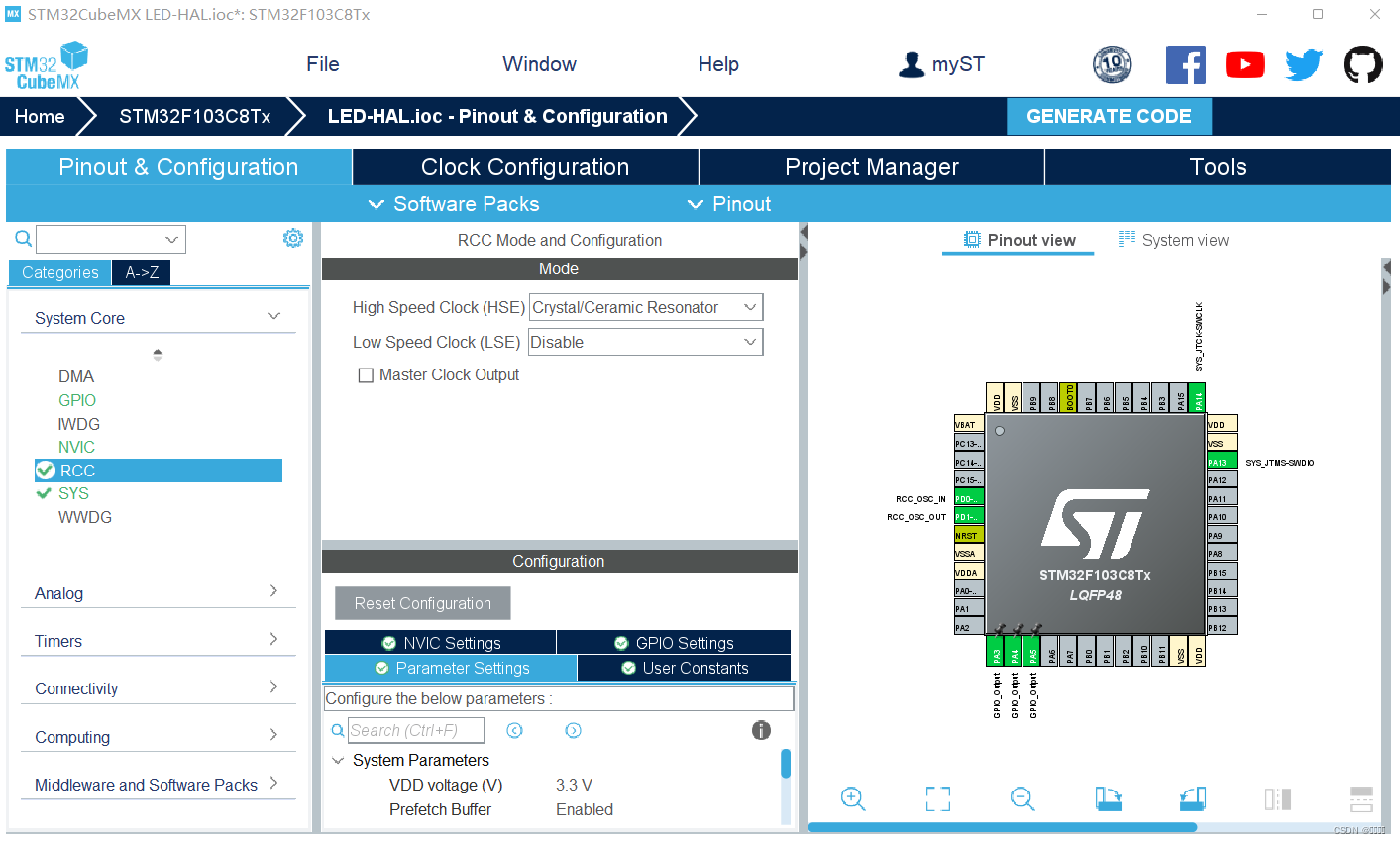1400x844 pixels.
Task: Click the Reset Configuration button
Action: tap(423, 603)
